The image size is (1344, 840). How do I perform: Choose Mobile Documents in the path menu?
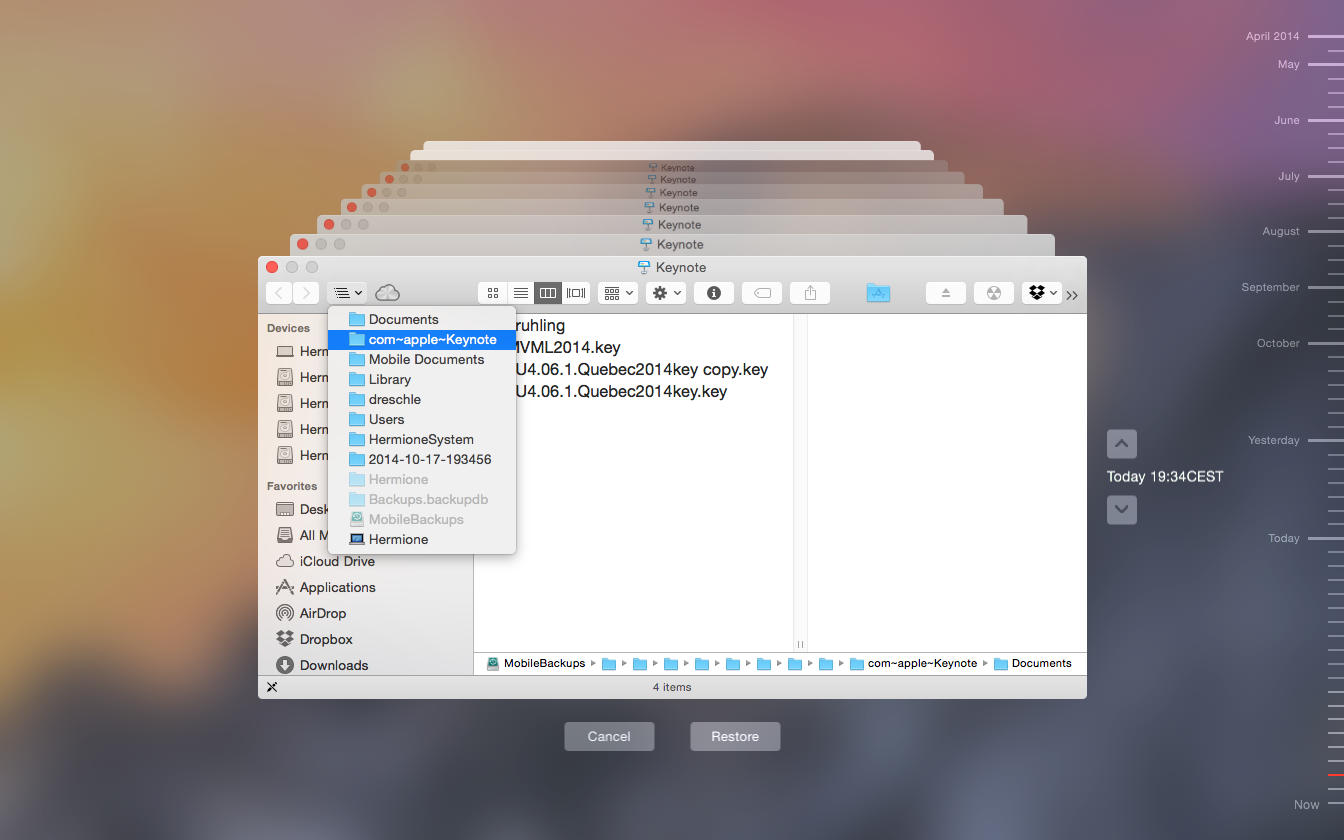(422, 359)
